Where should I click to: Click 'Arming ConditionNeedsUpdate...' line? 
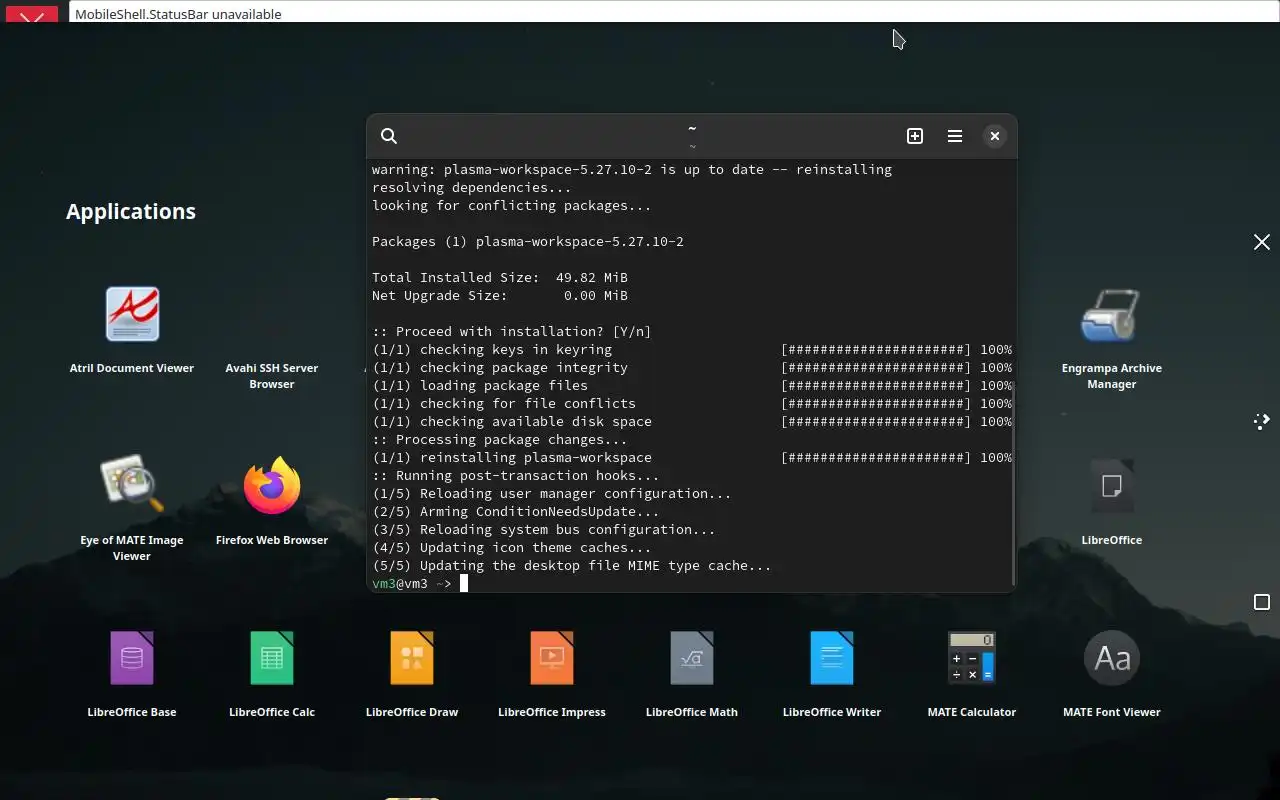click(516, 512)
